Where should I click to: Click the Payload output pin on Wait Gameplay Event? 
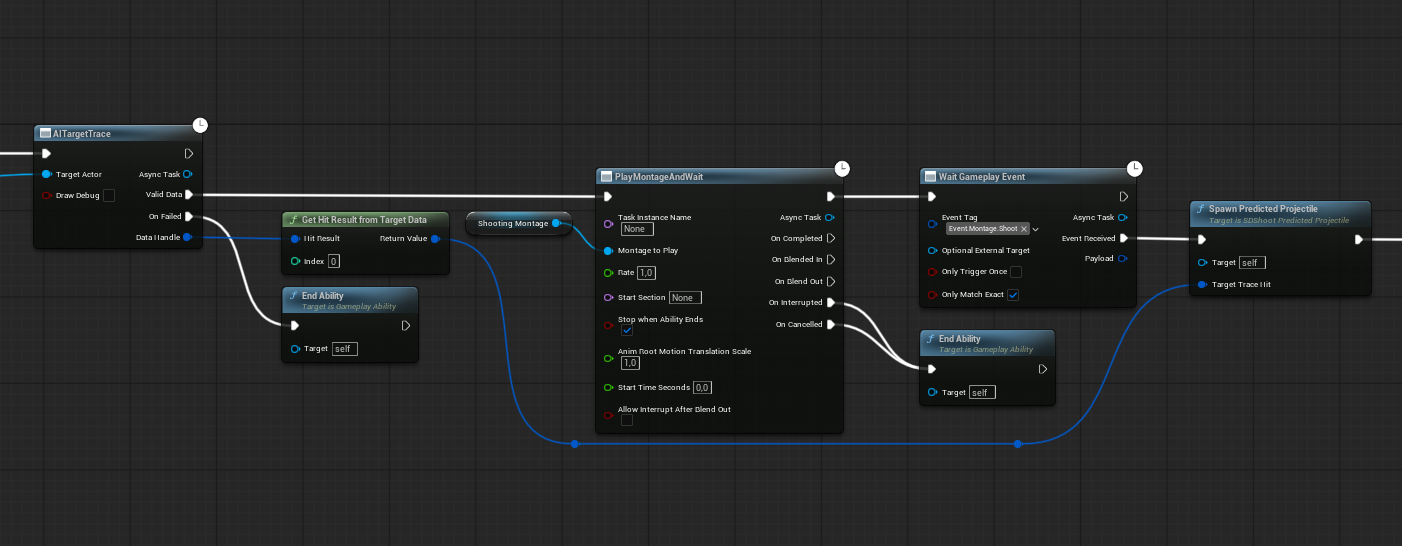point(1123,259)
